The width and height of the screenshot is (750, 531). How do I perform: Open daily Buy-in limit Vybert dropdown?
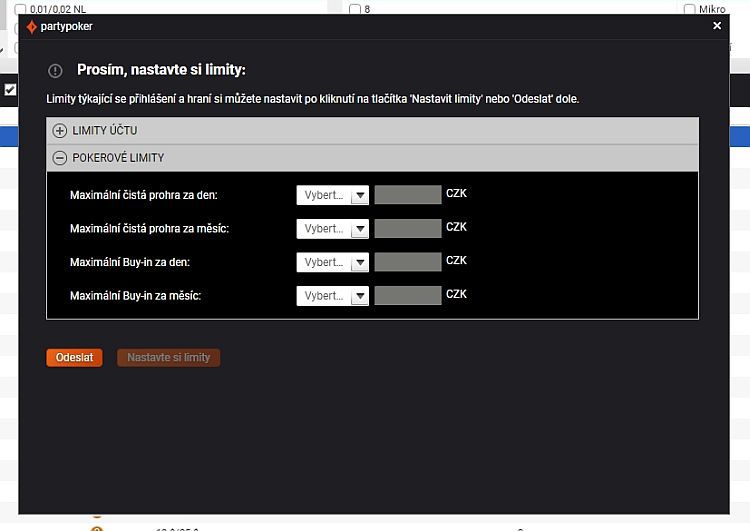click(332, 262)
